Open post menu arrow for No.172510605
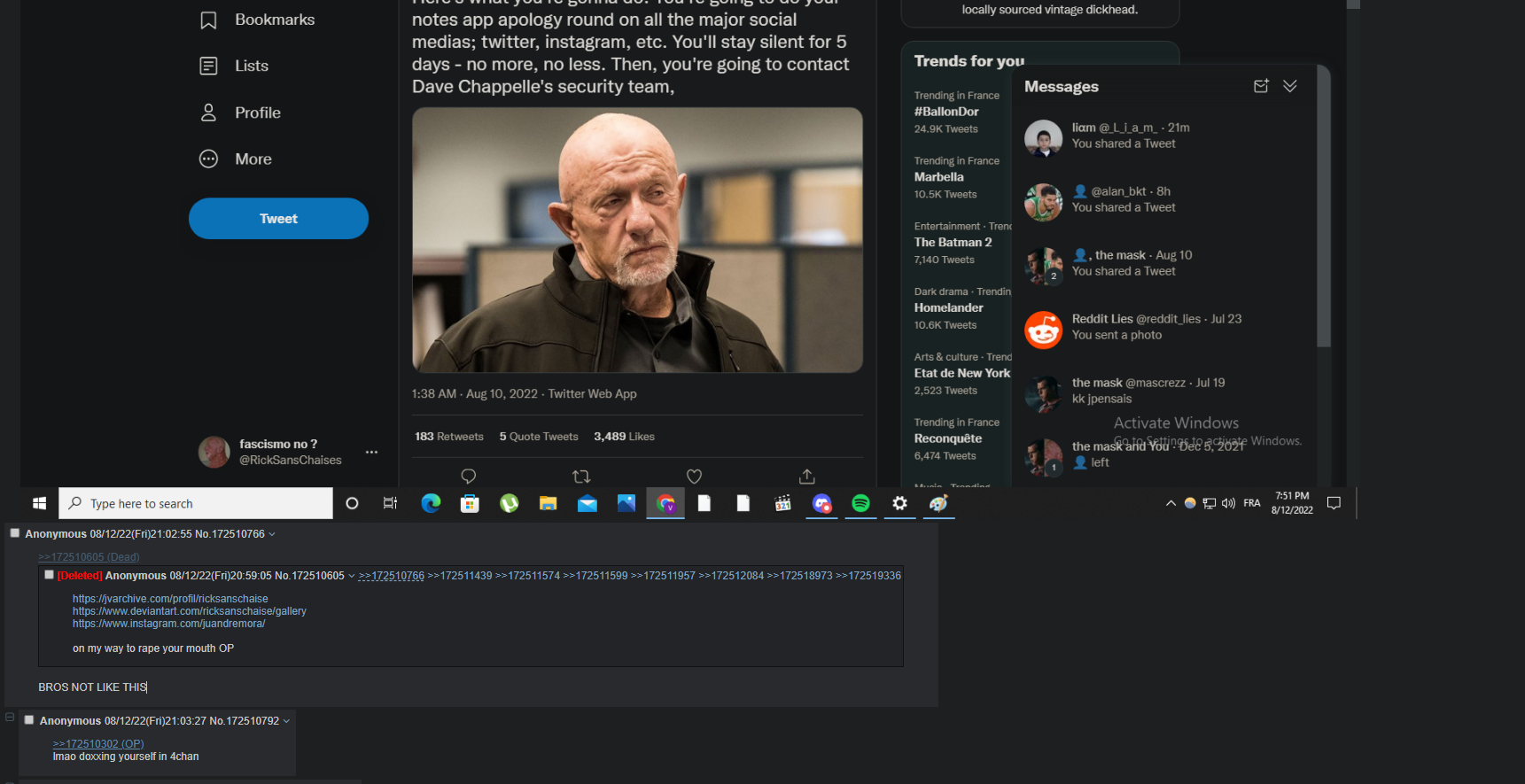The width and height of the screenshot is (1525, 784). [x=352, y=576]
